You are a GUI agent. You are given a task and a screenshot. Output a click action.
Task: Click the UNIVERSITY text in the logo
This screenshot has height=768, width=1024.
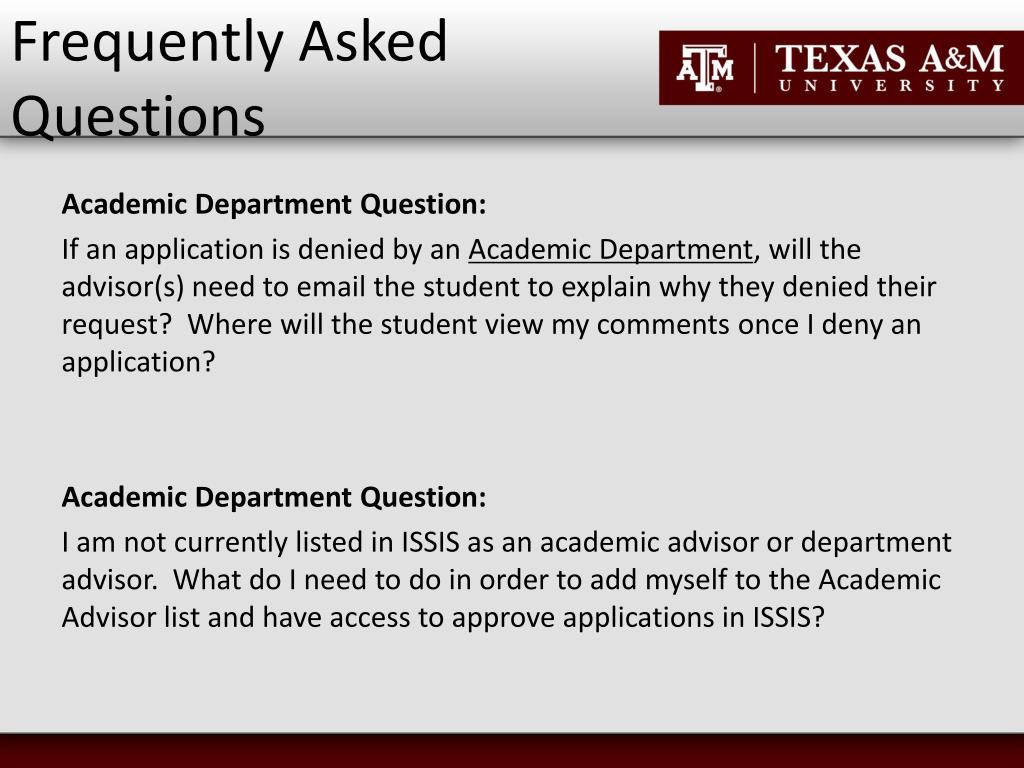[x=891, y=86]
